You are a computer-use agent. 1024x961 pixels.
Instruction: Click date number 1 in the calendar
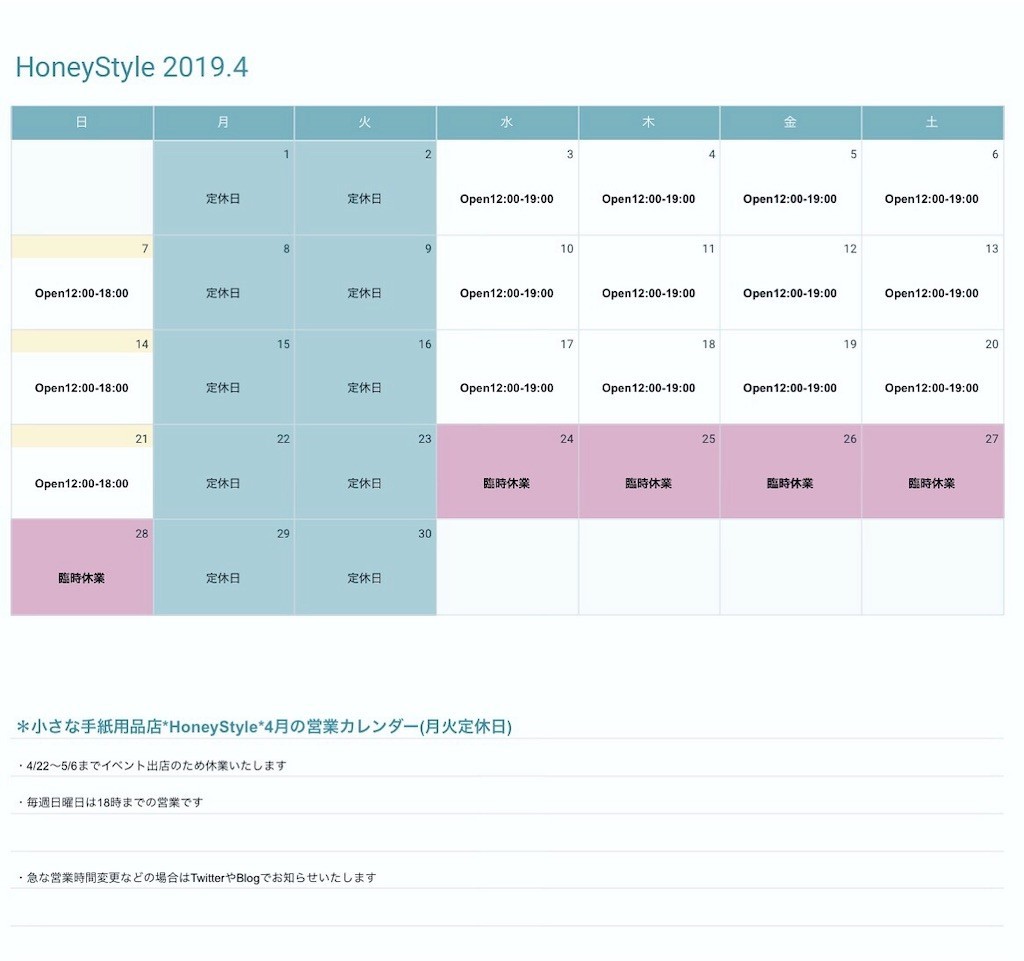[286, 154]
